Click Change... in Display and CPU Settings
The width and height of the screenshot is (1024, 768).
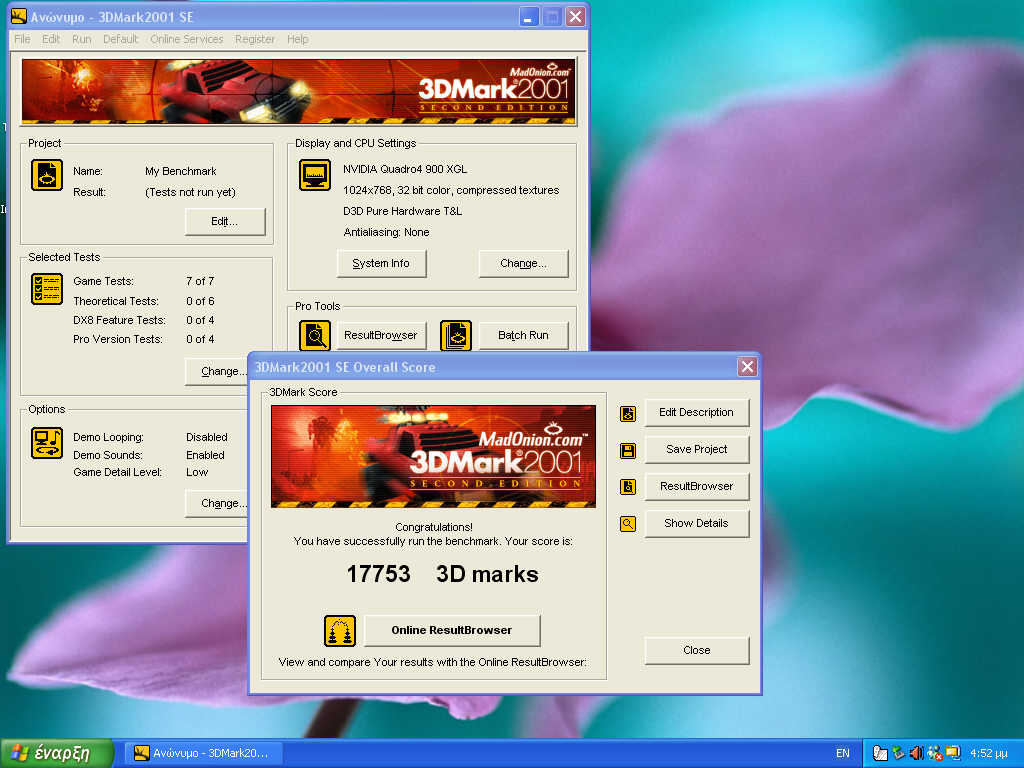click(523, 263)
